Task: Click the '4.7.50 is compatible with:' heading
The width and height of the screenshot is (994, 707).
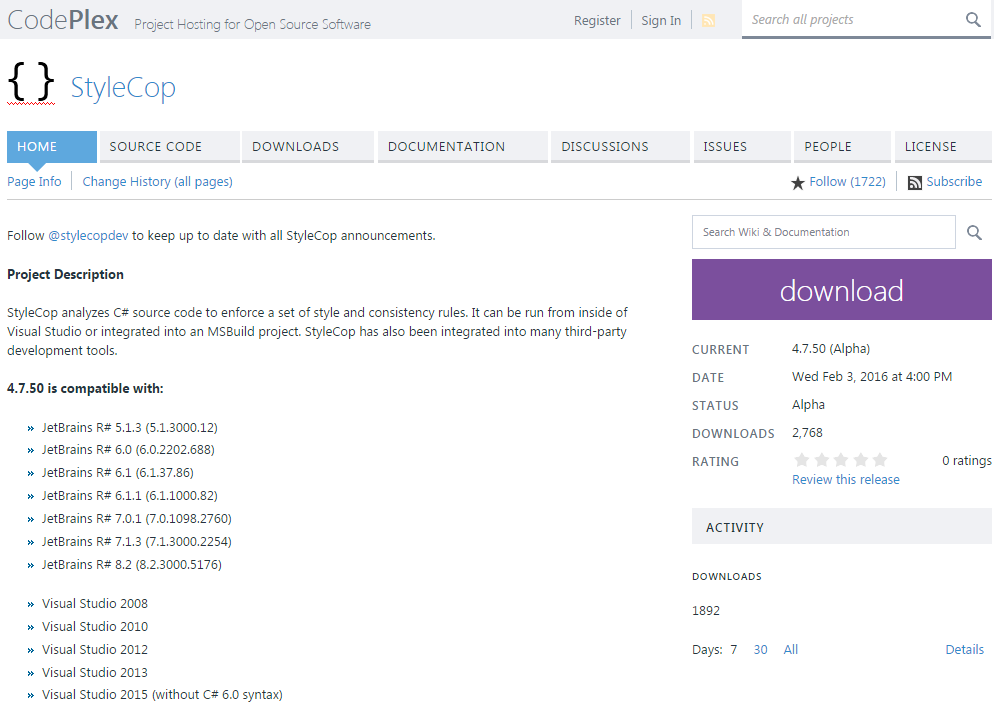Action: [85, 388]
